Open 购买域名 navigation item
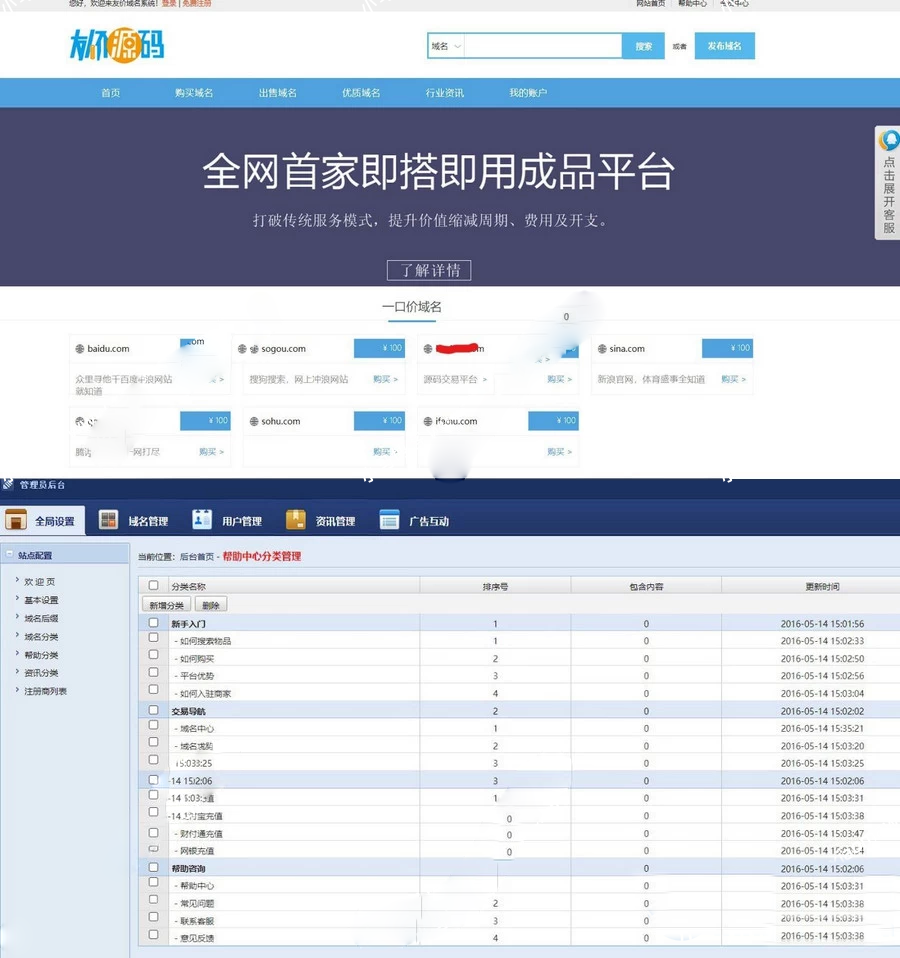This screenshot has width=900, height=958. 194,93
